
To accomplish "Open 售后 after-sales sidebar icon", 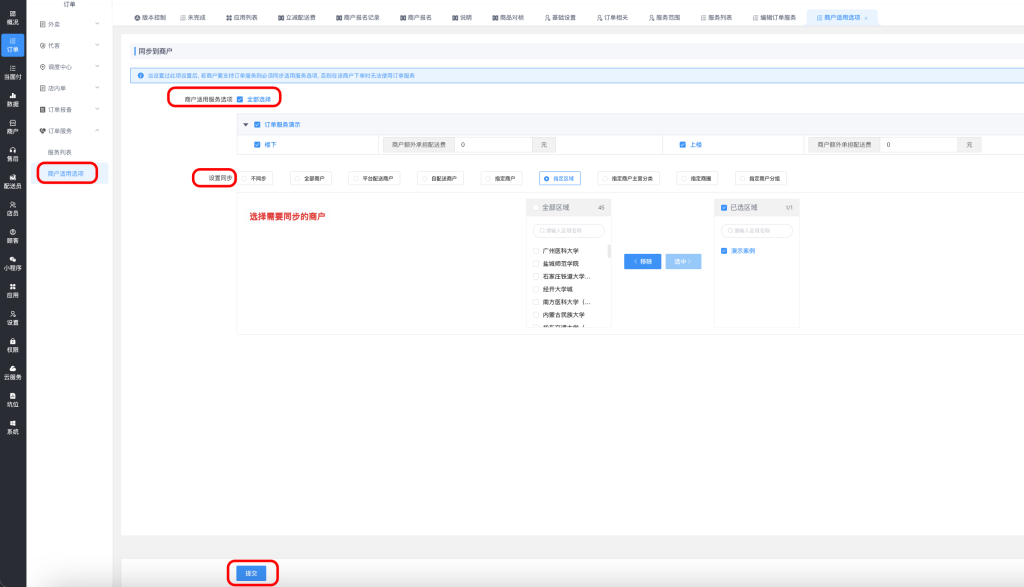I will pos(13,154).
